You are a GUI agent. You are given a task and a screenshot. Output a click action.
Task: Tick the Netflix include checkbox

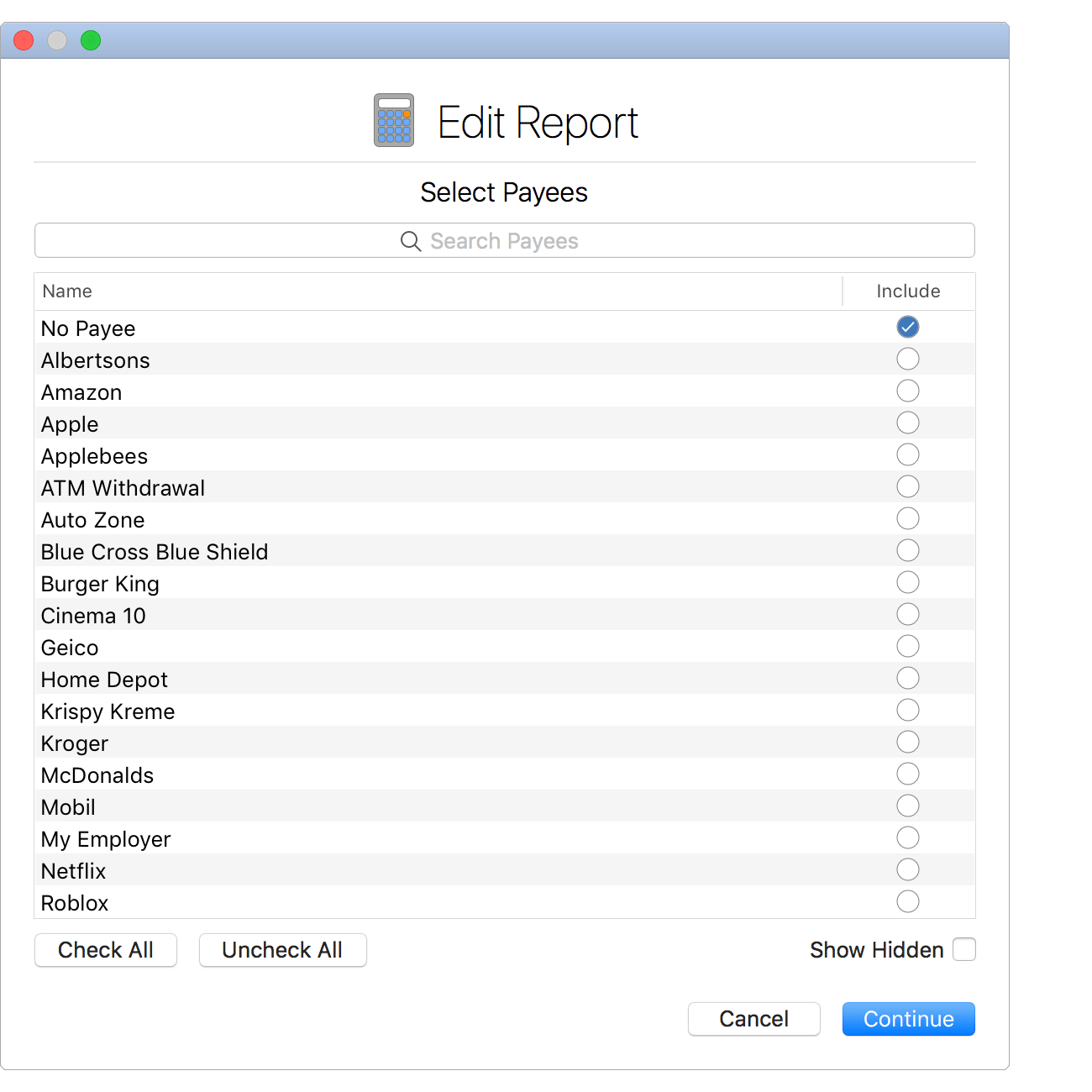[908, 869]
